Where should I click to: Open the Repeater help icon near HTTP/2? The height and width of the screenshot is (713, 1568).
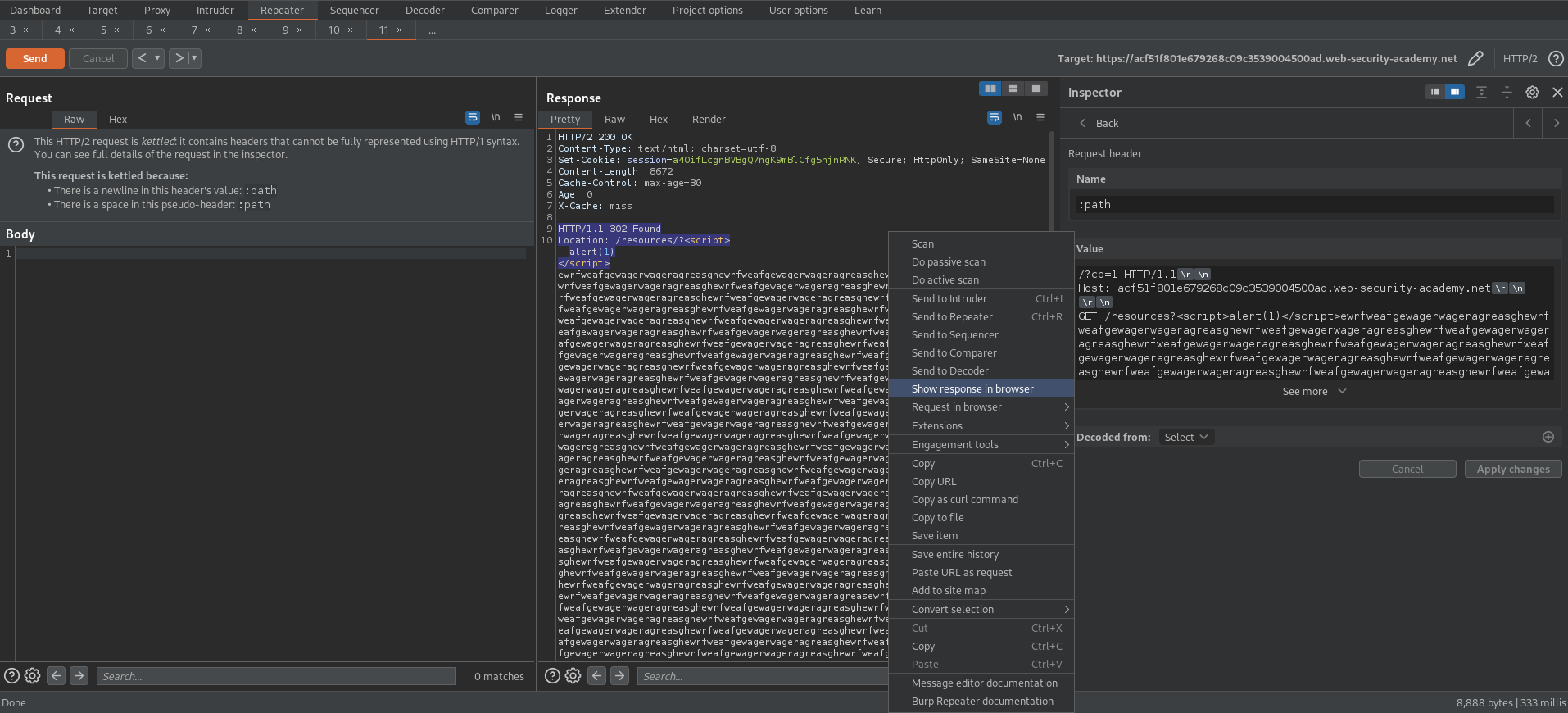(1556, 58)
